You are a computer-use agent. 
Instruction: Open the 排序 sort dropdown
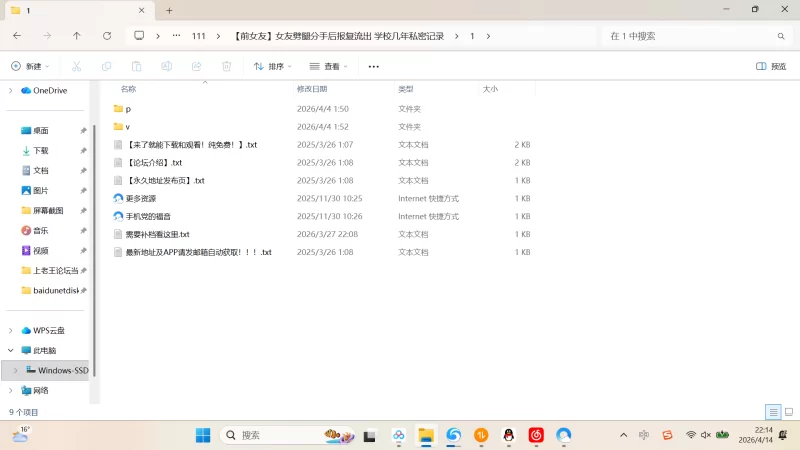point(273,66)
